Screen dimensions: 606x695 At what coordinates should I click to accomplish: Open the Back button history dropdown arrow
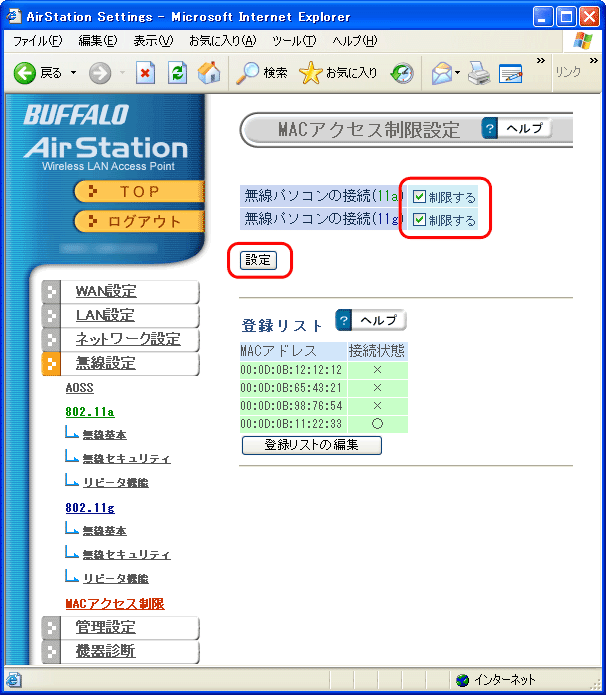(72, 73)
